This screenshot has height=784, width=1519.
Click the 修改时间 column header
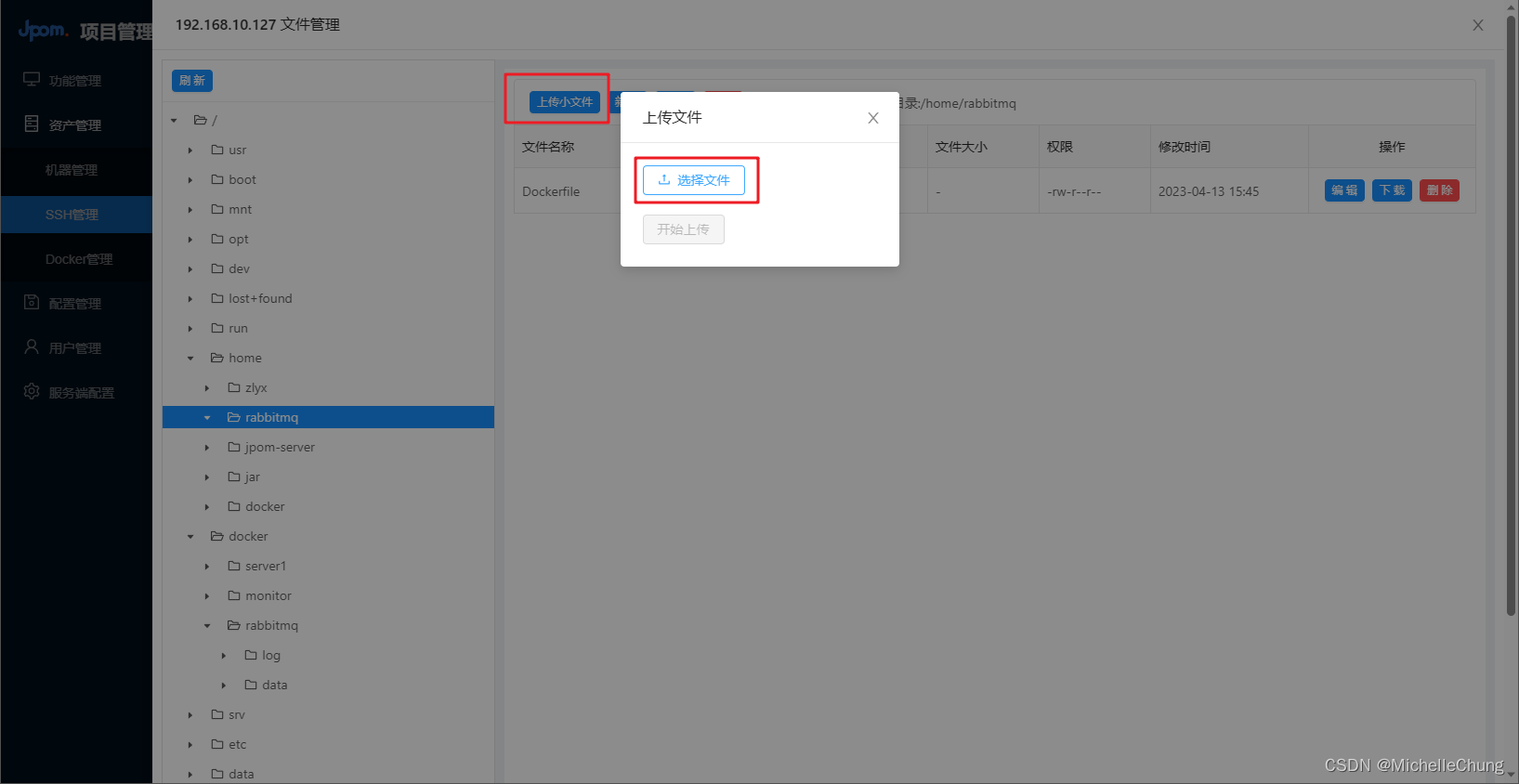[x=1184, y=147]
